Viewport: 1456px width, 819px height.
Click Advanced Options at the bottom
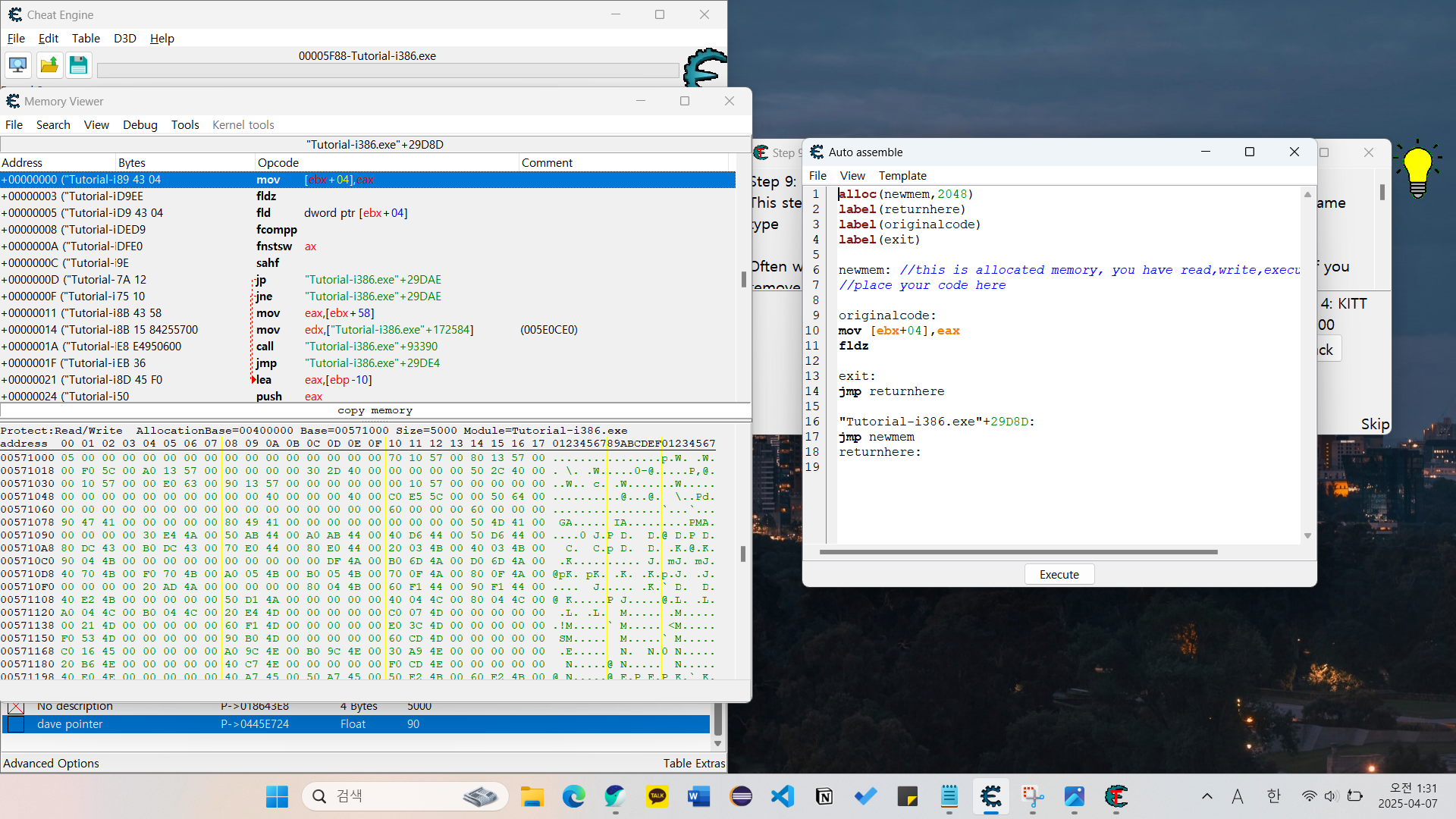(x=51, y=764)
